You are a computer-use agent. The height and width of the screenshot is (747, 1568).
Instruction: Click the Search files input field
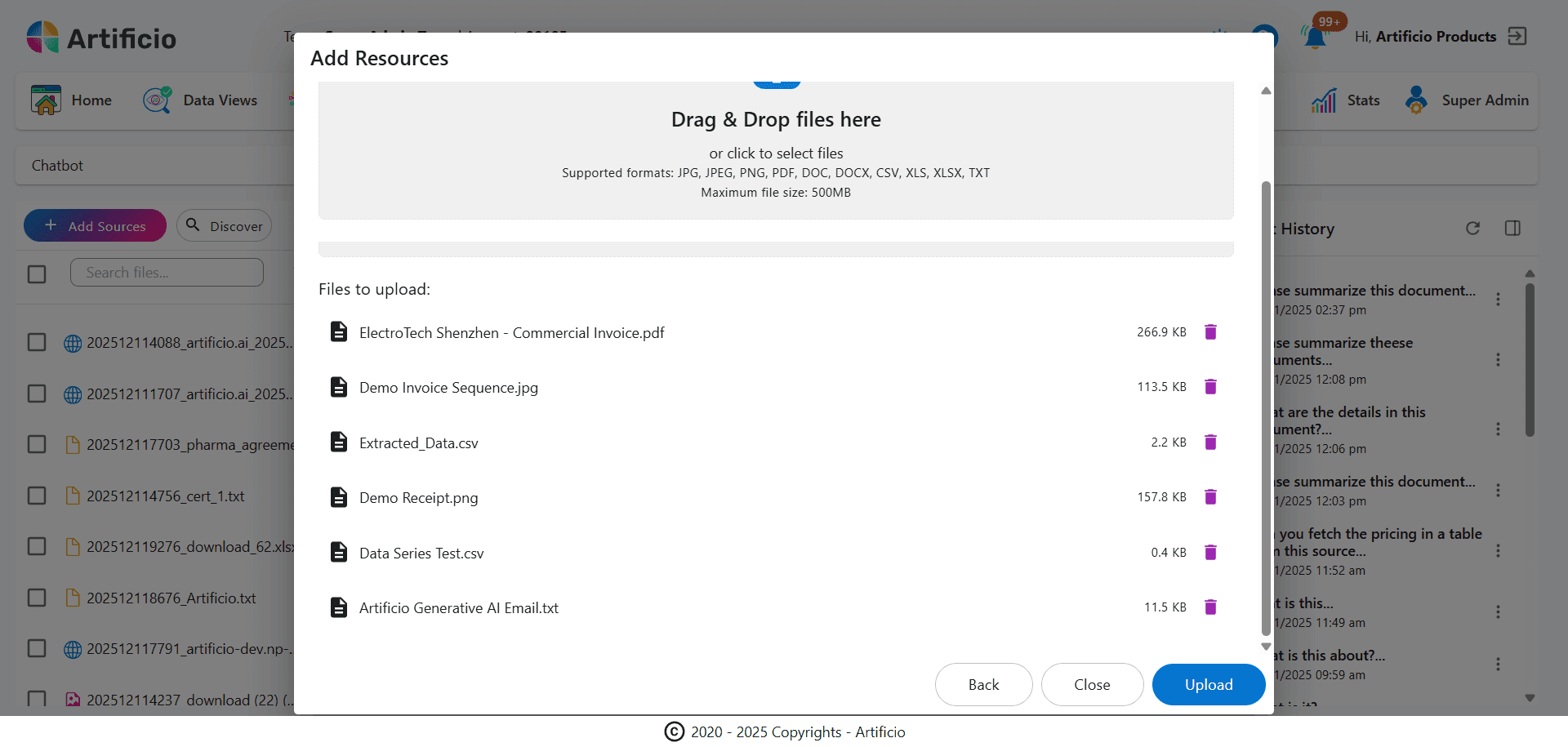pyautogui.click(x=167, y=272)
